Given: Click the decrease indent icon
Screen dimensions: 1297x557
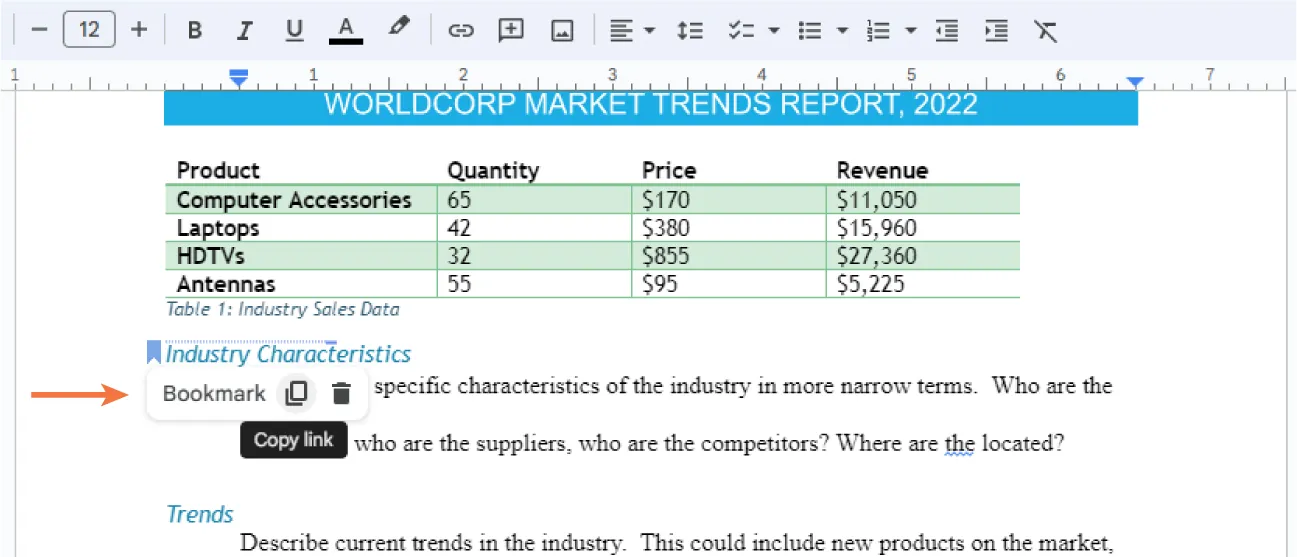Looking at the screenshot, I should [x=945, y=30].
